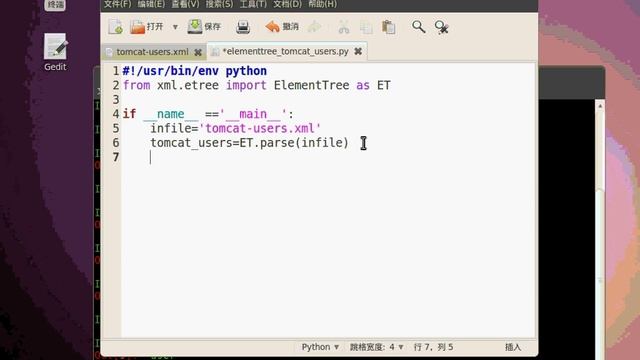This screenshot has height=360, width=640.
Task: Click the __name__ identifier on line 4
Action: coord(171,114)
